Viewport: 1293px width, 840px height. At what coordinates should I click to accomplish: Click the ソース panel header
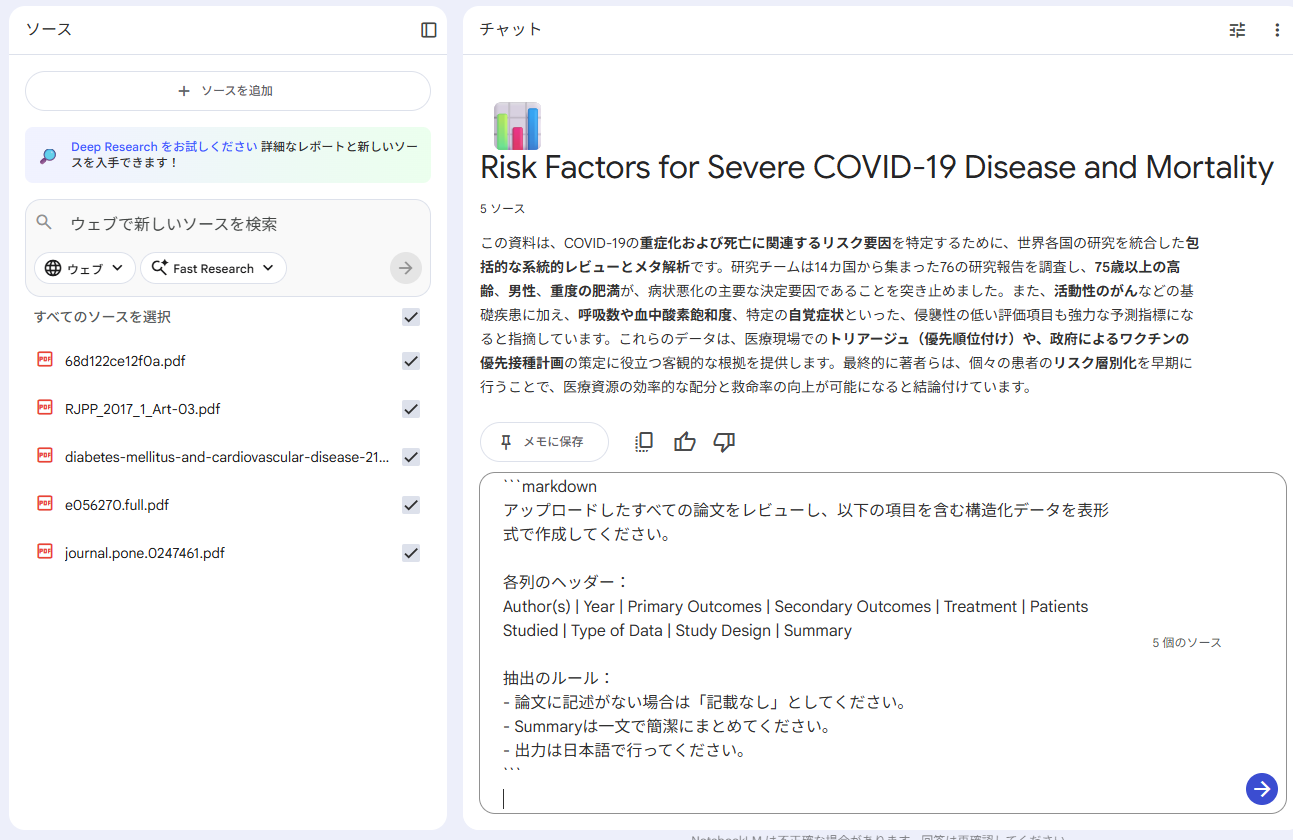pyautogui.click(x=49, y=29)
